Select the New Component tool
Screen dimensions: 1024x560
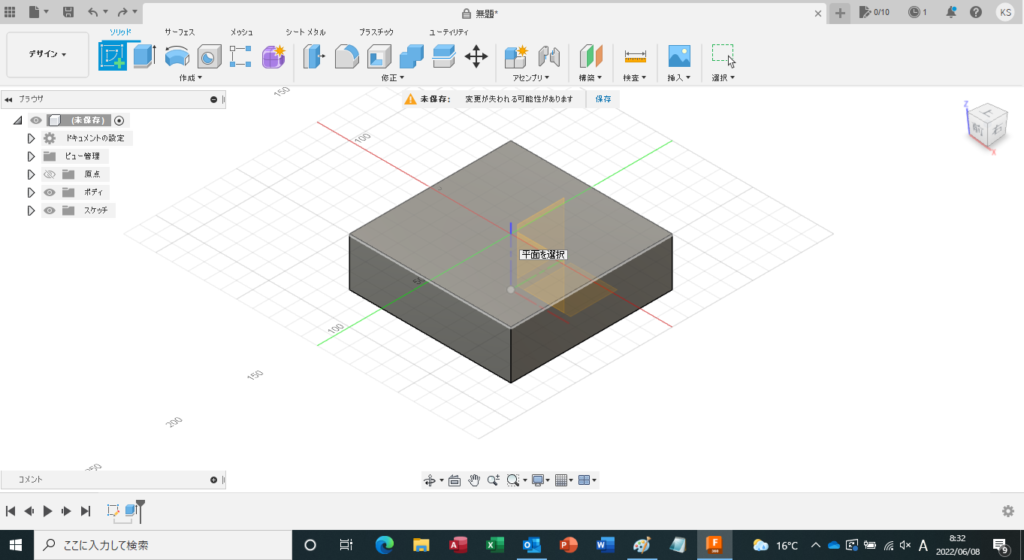516,57
